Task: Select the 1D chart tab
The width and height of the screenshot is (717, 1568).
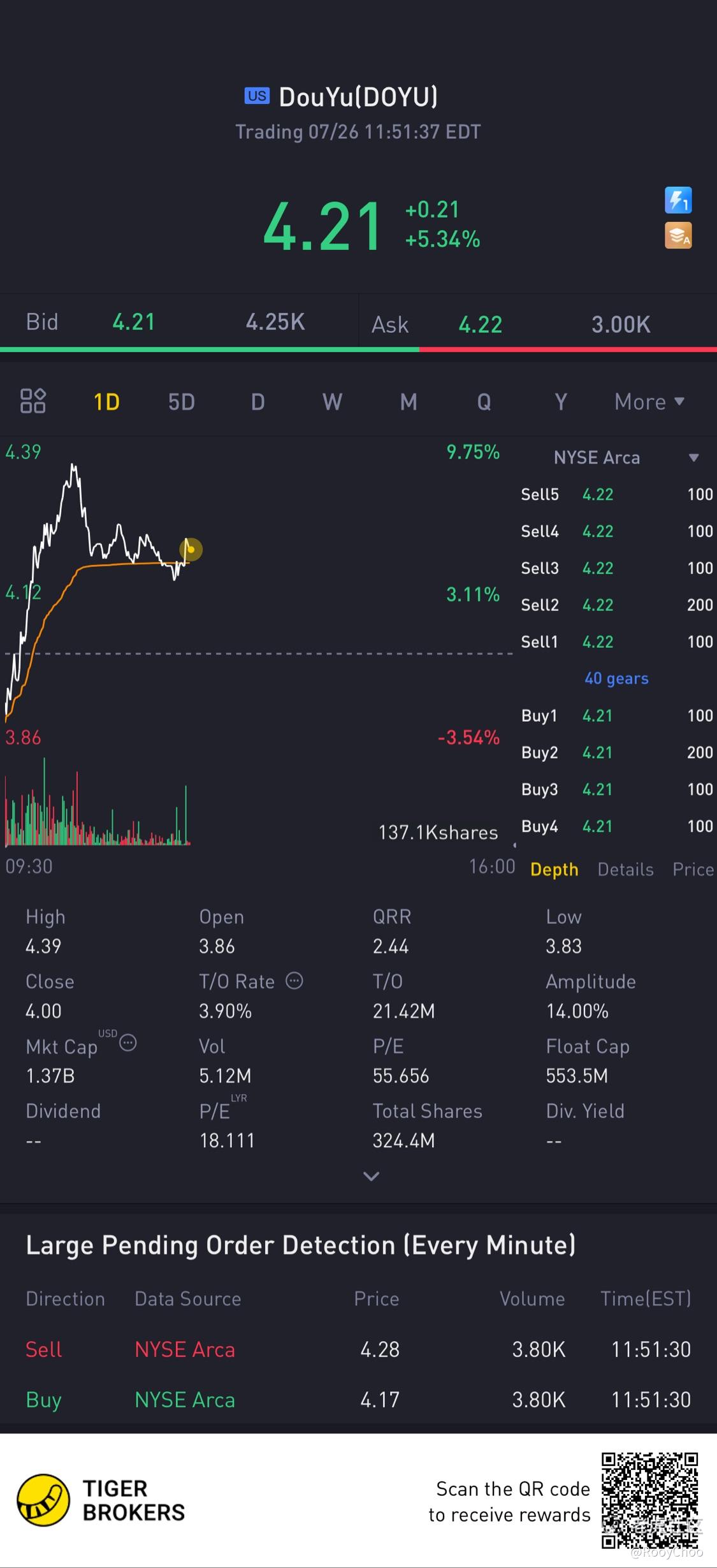Action: pos(106,402)
